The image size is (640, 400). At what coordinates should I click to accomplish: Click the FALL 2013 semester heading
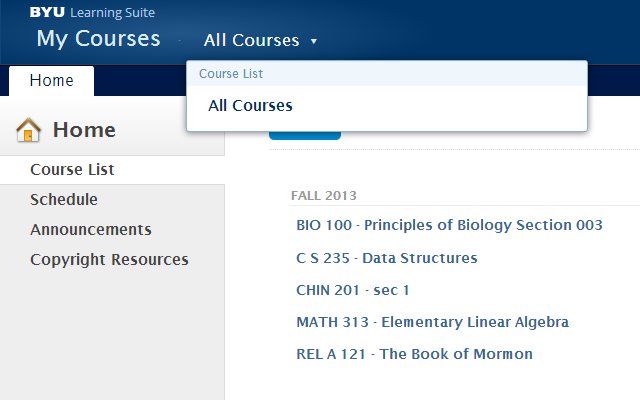pos(323,195)
